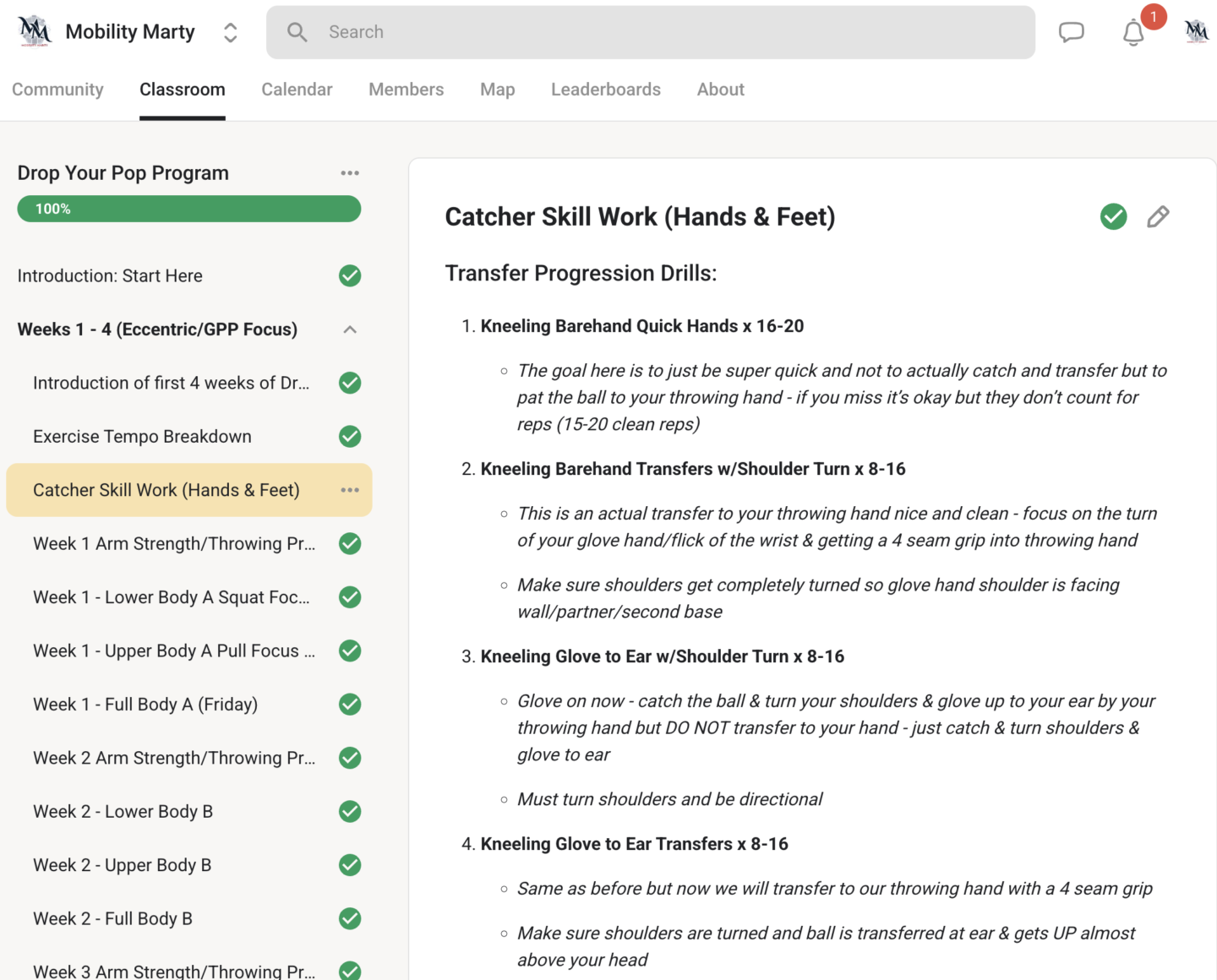Click the Mobility Marty logo

pyautogui.click(x=35, y=32)
